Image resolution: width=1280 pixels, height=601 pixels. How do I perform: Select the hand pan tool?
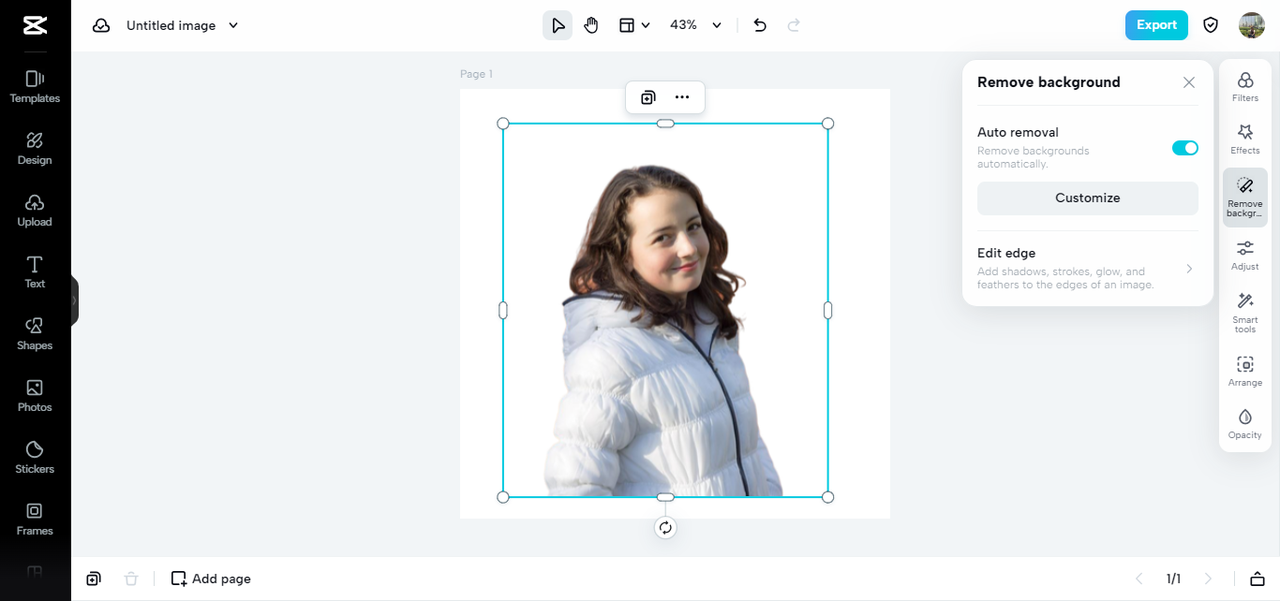point(591,25)
